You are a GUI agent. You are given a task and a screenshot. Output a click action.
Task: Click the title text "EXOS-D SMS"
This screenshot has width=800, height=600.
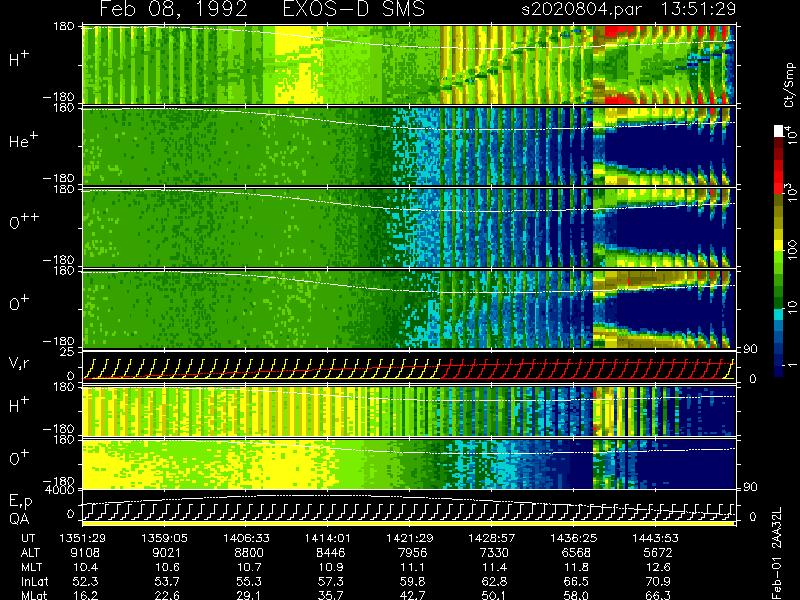353,9
